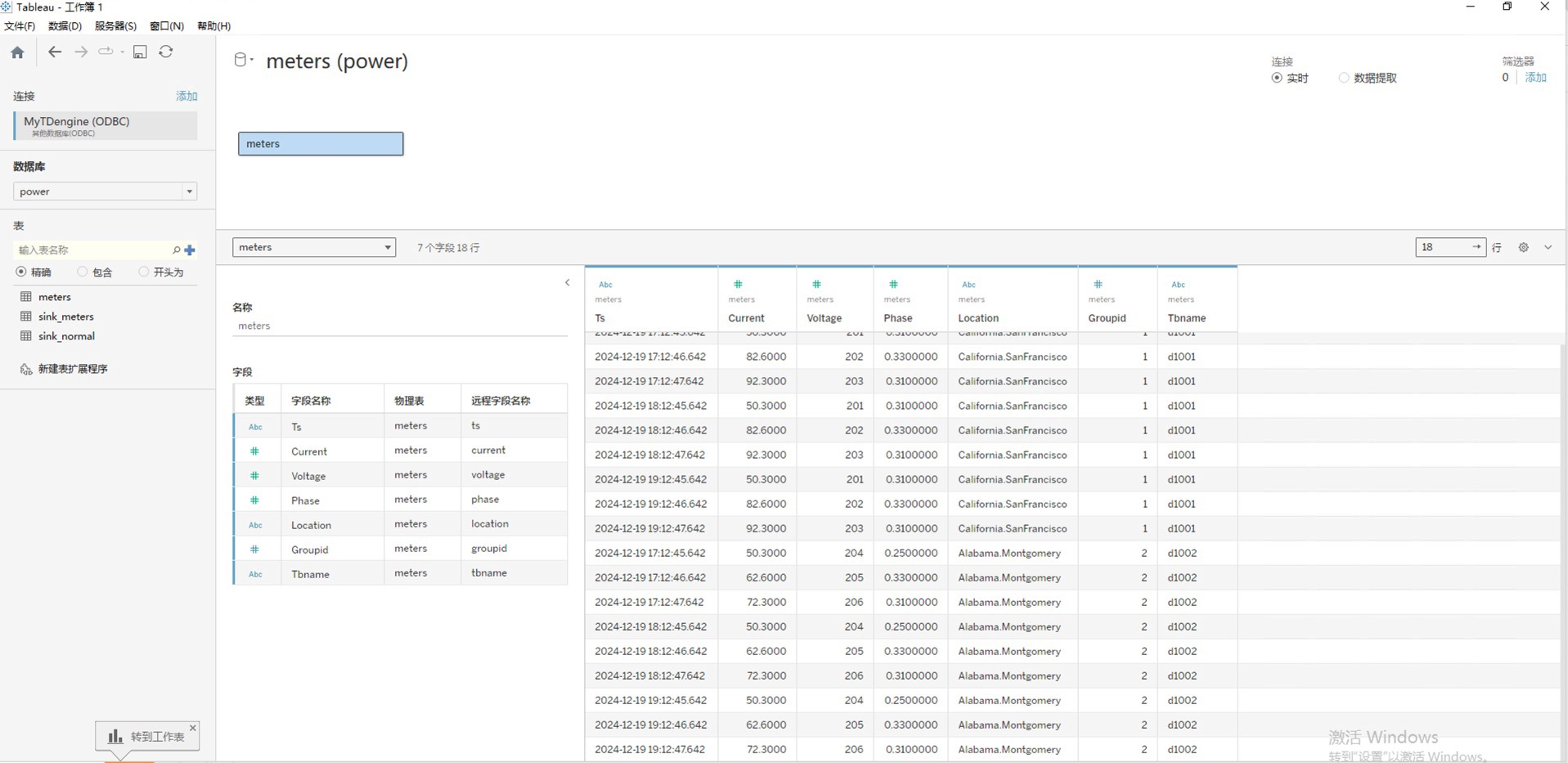Open the Data menu
This screenshot has height=763, width=1568.
(x=65, y=26)
